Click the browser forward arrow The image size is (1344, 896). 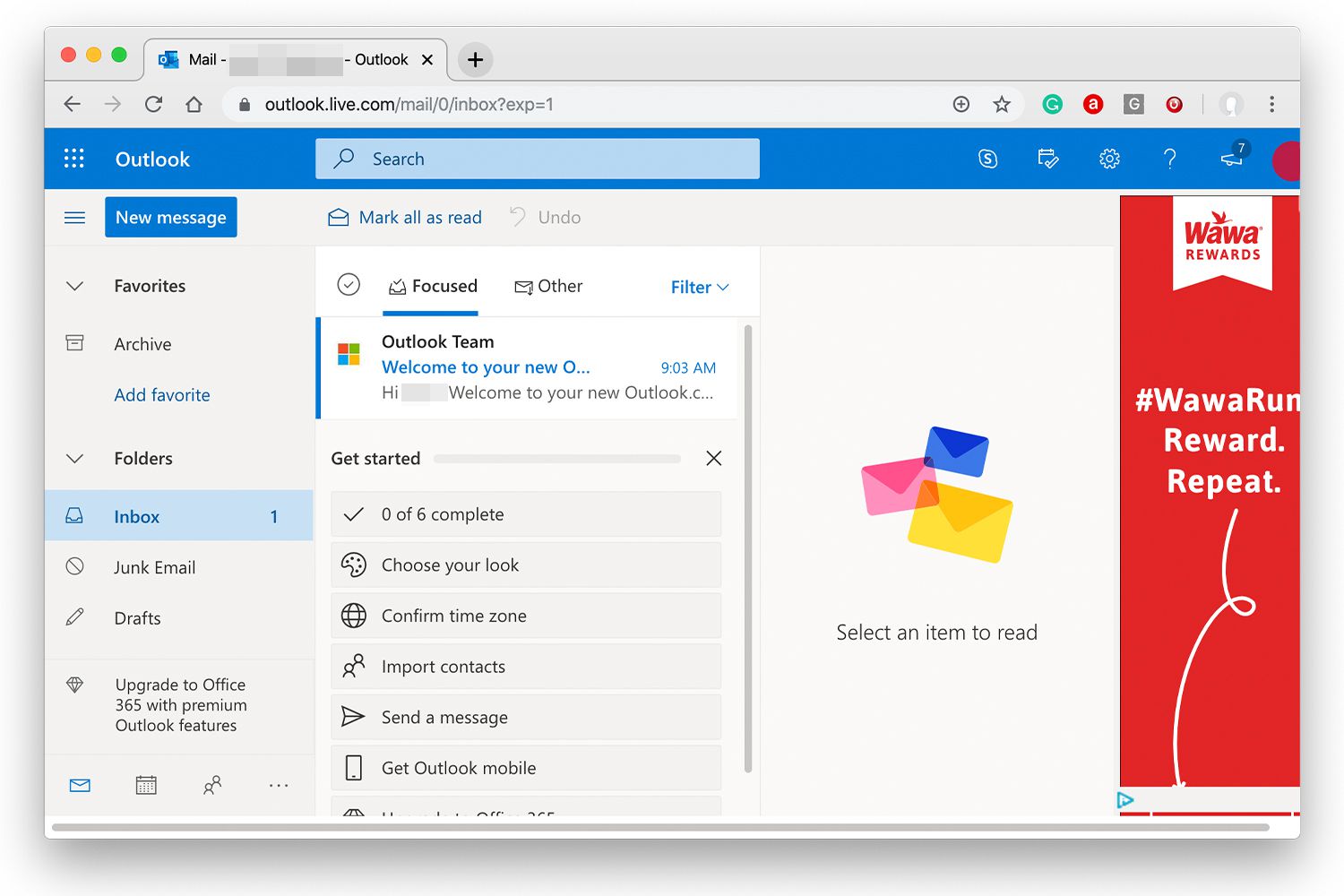point(113,105)
